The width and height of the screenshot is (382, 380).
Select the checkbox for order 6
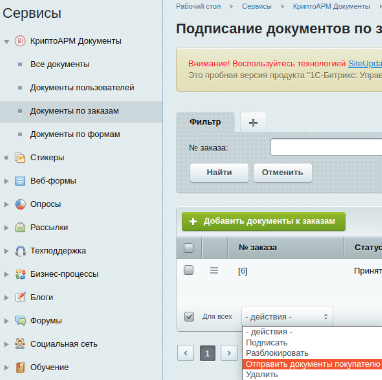[189, 270]
